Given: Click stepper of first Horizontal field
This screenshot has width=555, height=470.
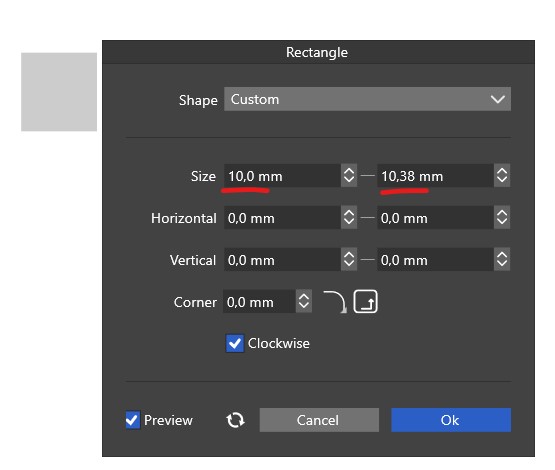Looking at the screenshot, I should point(349,218).
